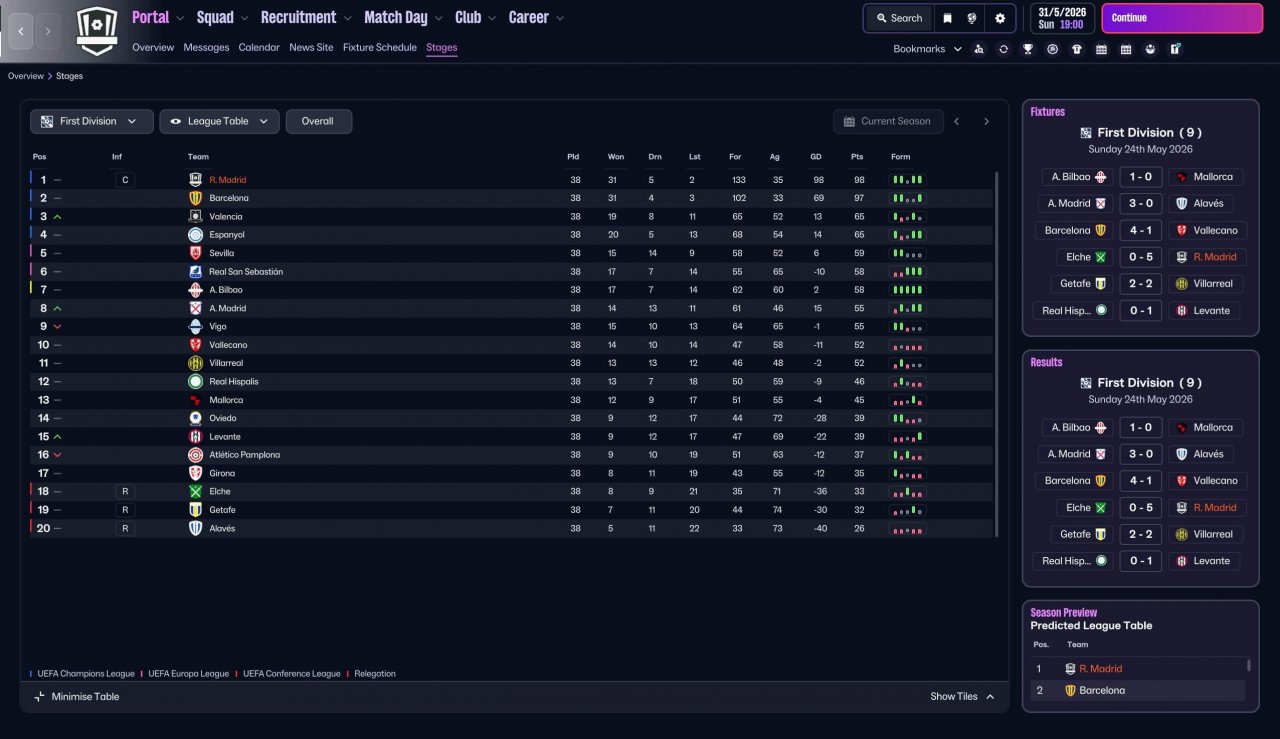Click the circular pie bookmark icon
The width and height of the screenshot is (1280, 739).
point(1052,49)
